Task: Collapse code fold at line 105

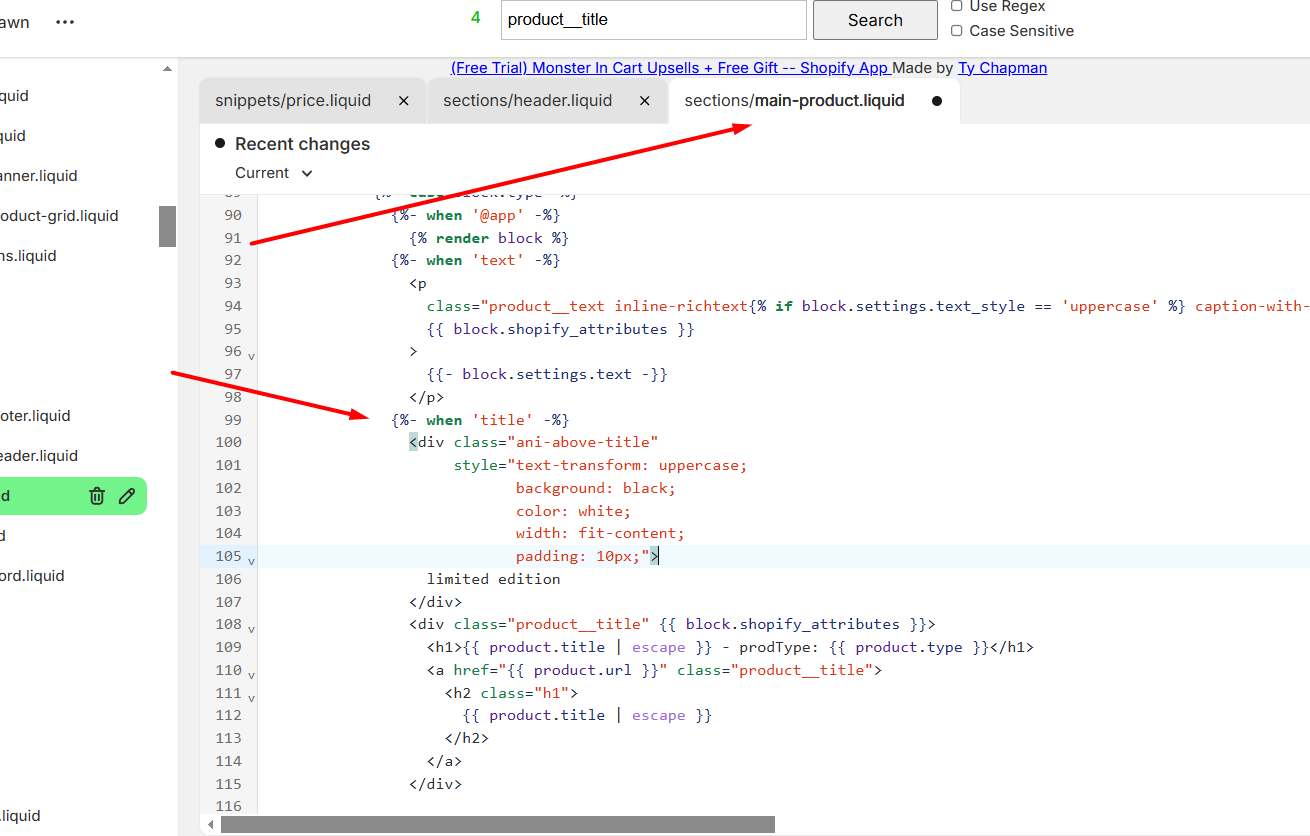Action: tap(251, 561)
